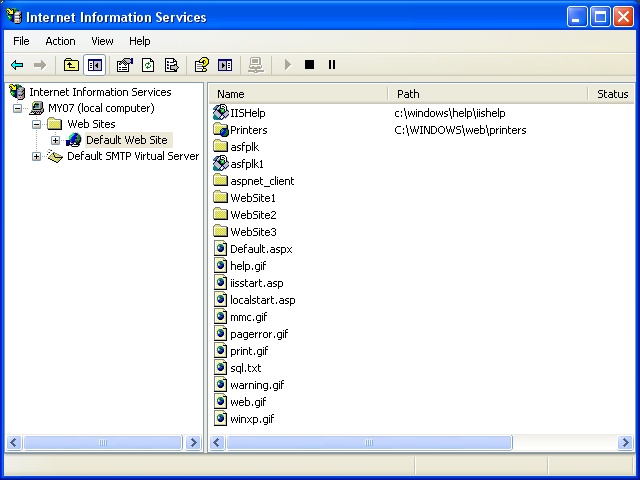The image size is (640, 480).
Task: Open the Action menu
Action: (60, 41)
